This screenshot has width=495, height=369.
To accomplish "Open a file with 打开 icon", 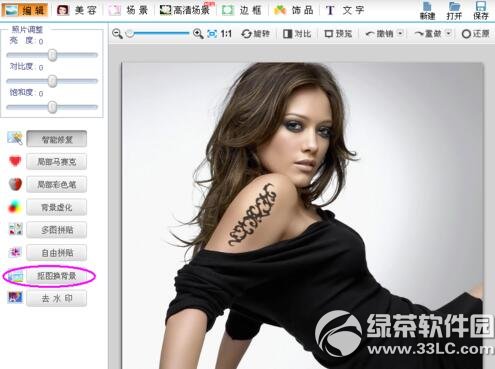I will 454,10.
